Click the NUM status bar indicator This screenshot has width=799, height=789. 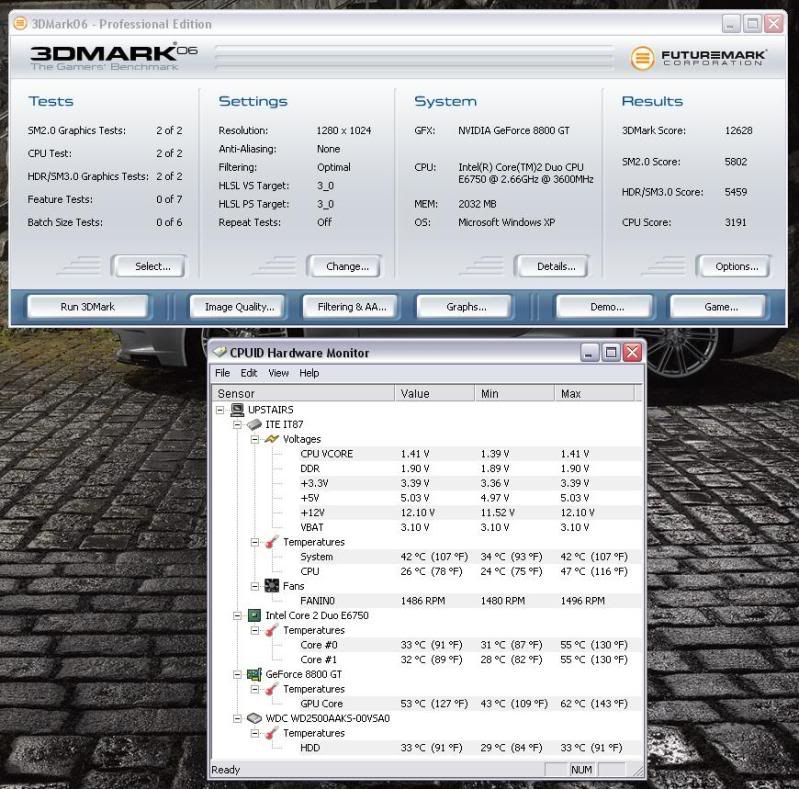click(x=581, y=769)
